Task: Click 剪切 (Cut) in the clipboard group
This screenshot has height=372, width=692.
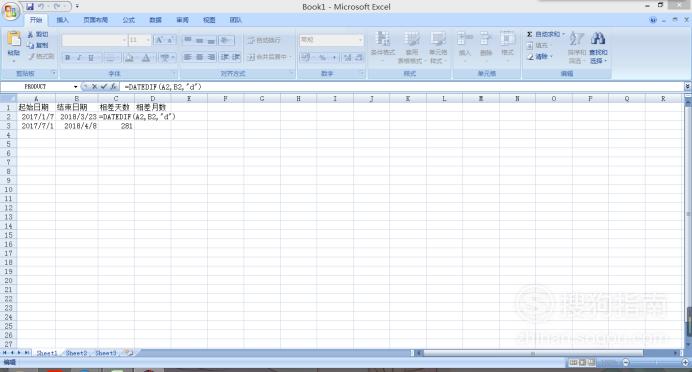Action: (38, 34)
